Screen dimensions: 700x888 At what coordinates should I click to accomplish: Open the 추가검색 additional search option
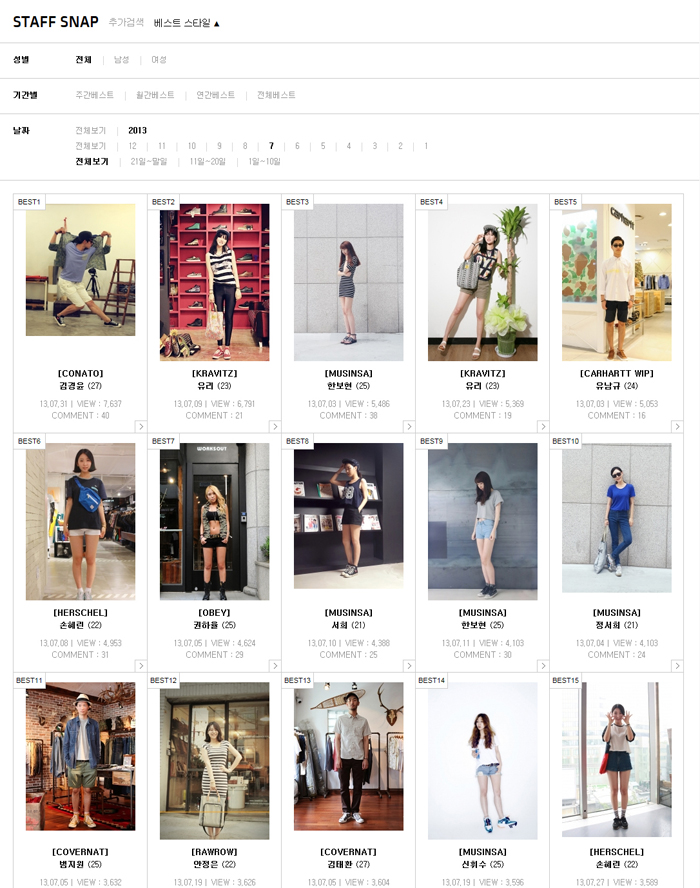[x=126, y=22]
